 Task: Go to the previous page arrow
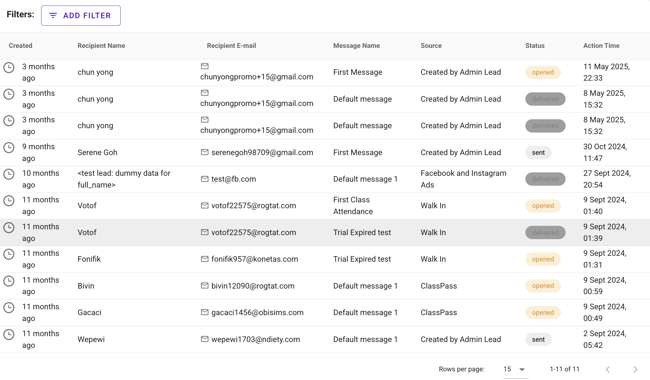tap(608, 369)
